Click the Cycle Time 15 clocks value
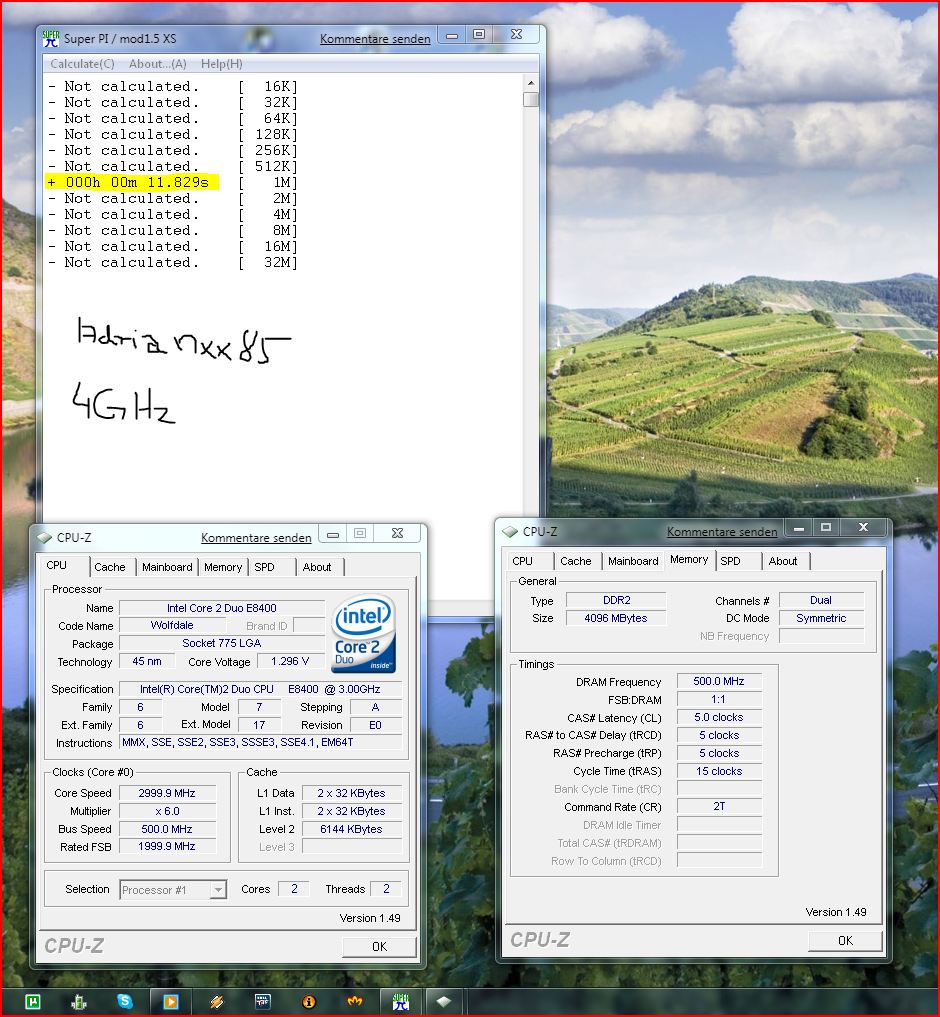Screen dimensions: 940x1017 [x=719, y=772]
